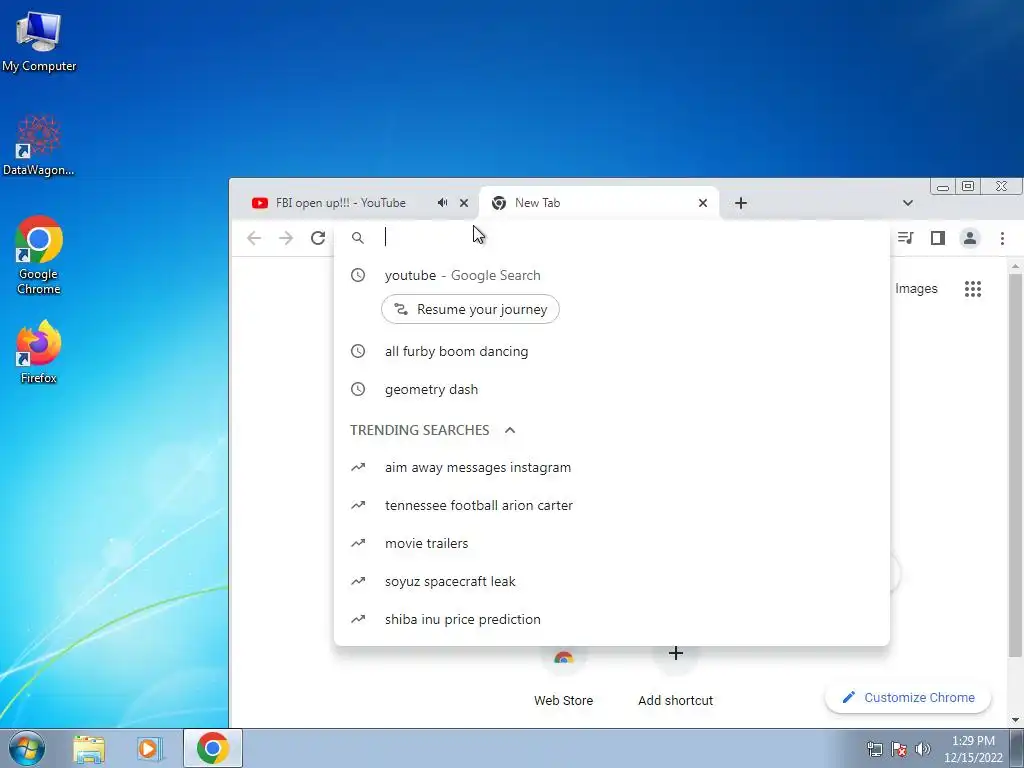Image resolution: width=1024 pixels, height=768 pixels.
Task: Select movie trailers trending suggestion
Action: (x=612, y=543)
